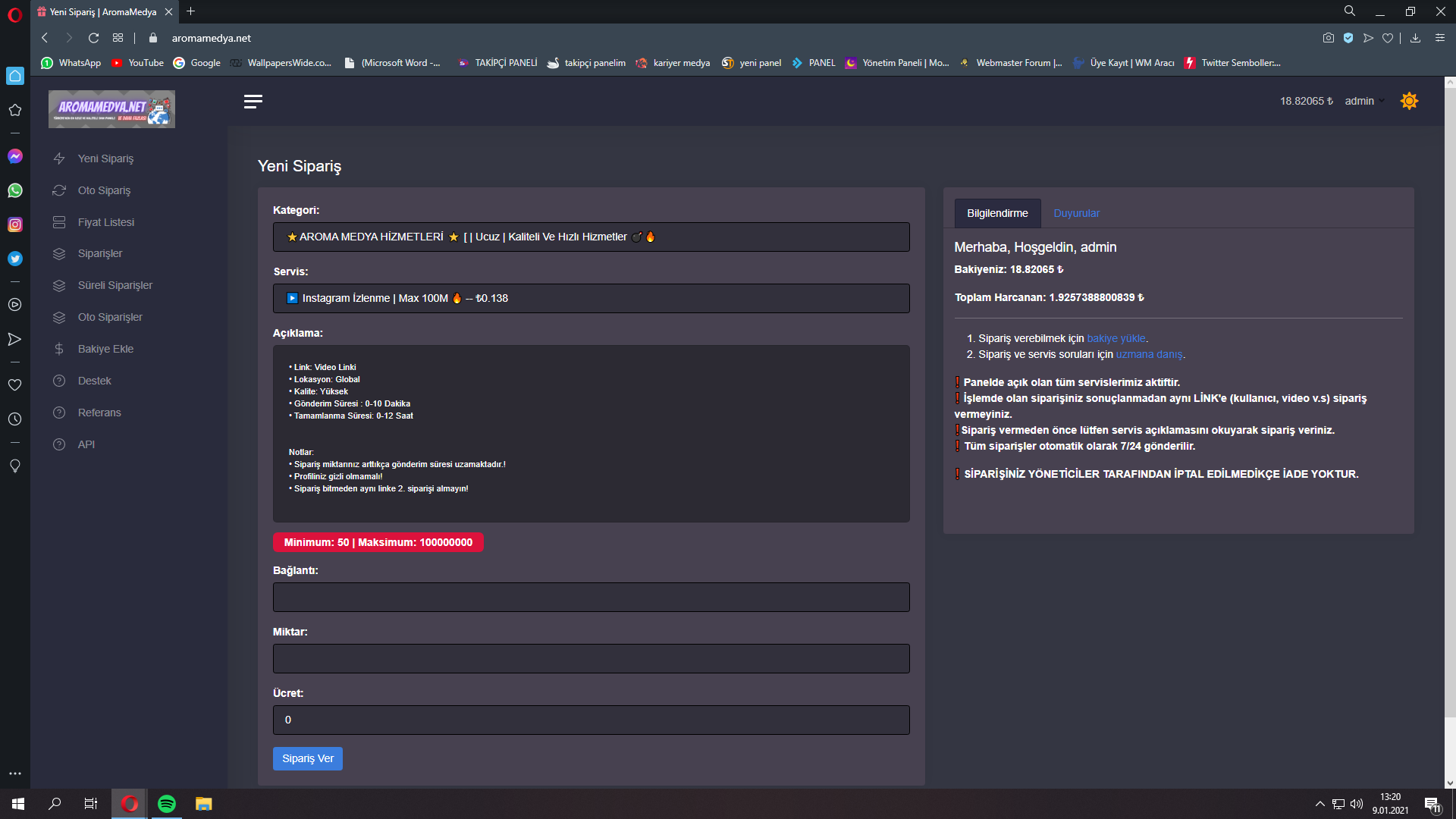This screenshot has width=1456, height=819.
Task: Open Opera history clock icon in sidebar
Action: [x=15, y=419]
